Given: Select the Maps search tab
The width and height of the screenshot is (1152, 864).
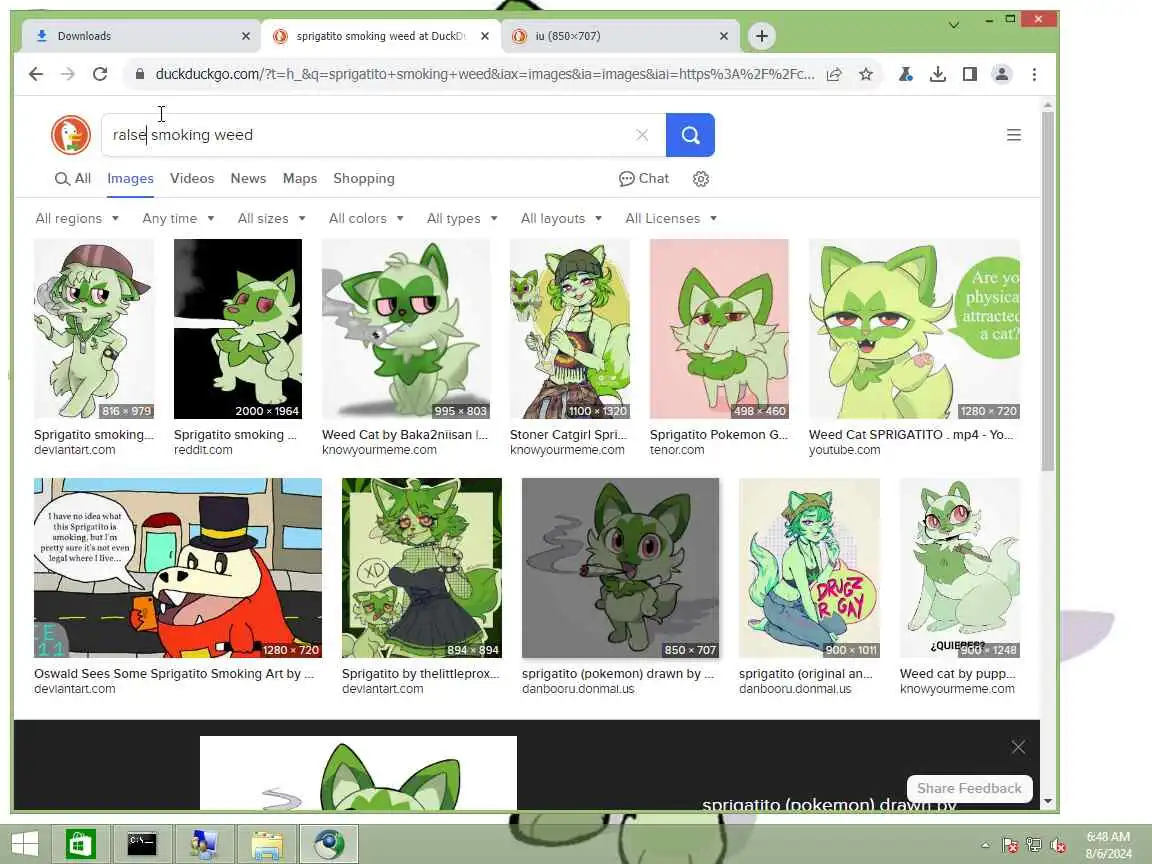Looking at the screenshot, I should (x=300, y=179).
